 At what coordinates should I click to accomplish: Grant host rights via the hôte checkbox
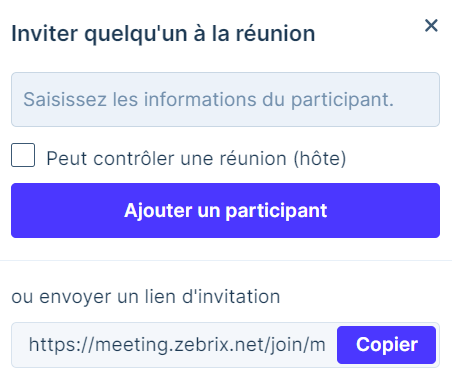coord(23,155)
